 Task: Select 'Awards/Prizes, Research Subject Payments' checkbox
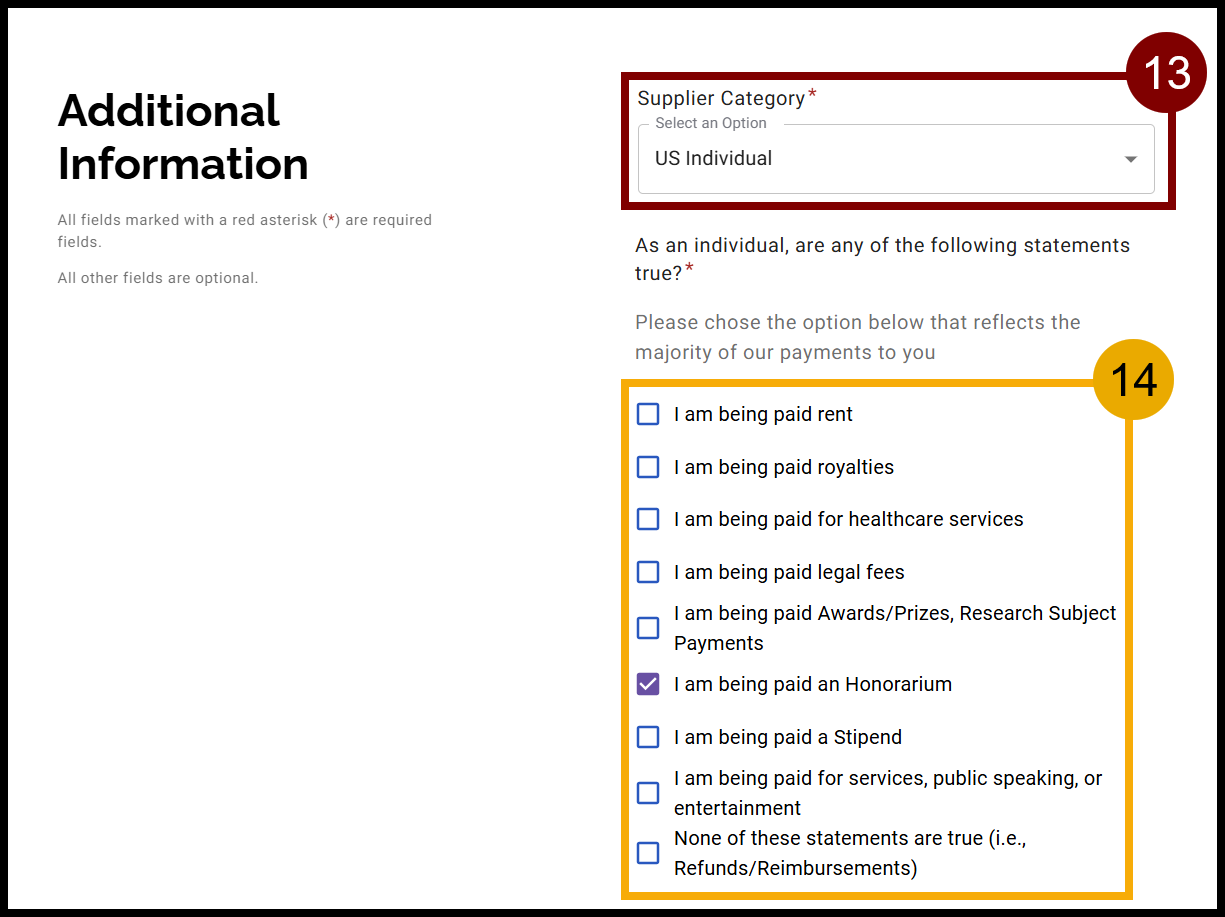(647, 627)
